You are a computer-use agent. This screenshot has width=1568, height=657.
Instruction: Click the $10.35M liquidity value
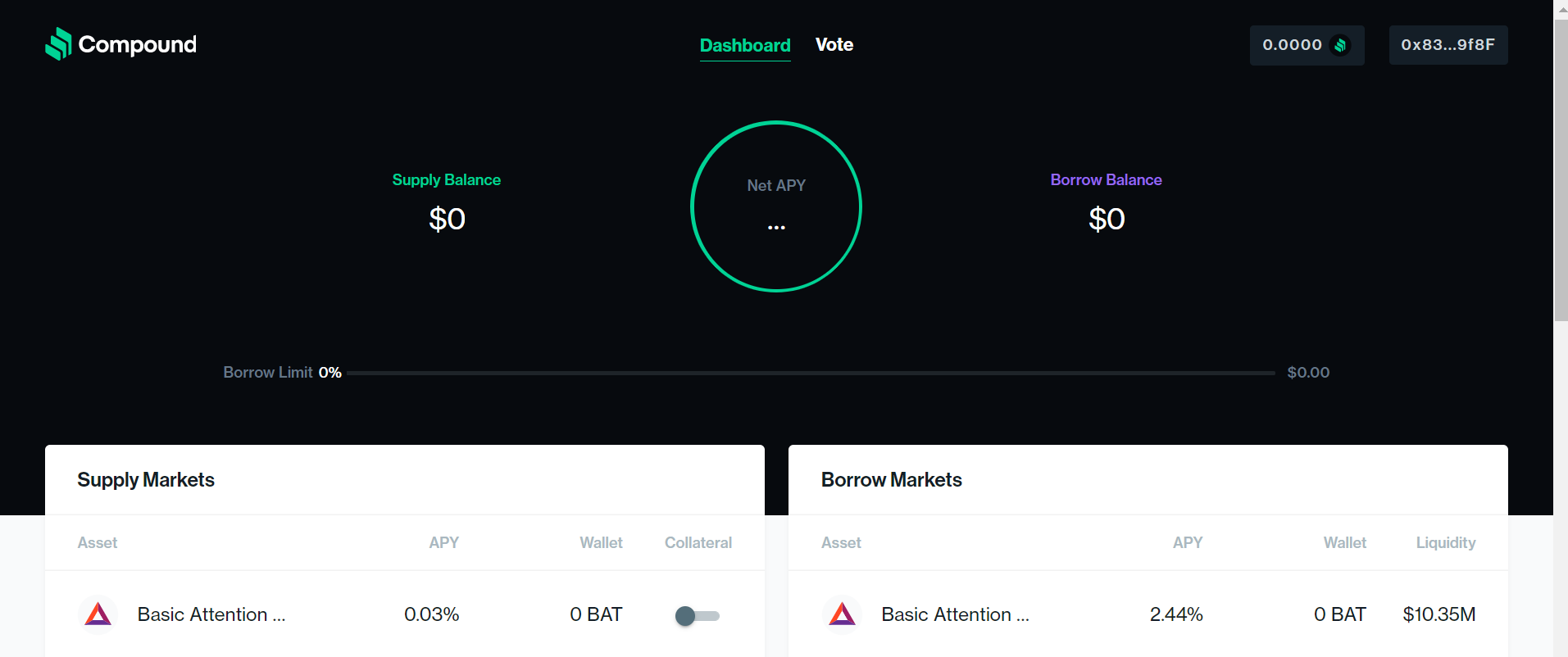click(x=1439, y=614)
